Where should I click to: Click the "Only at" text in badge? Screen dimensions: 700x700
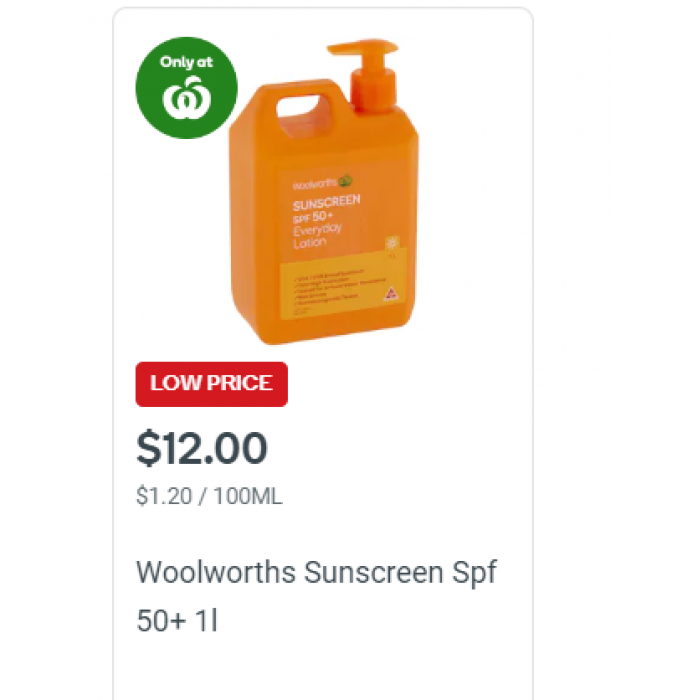pyautogui.click(x=187, y=62)
